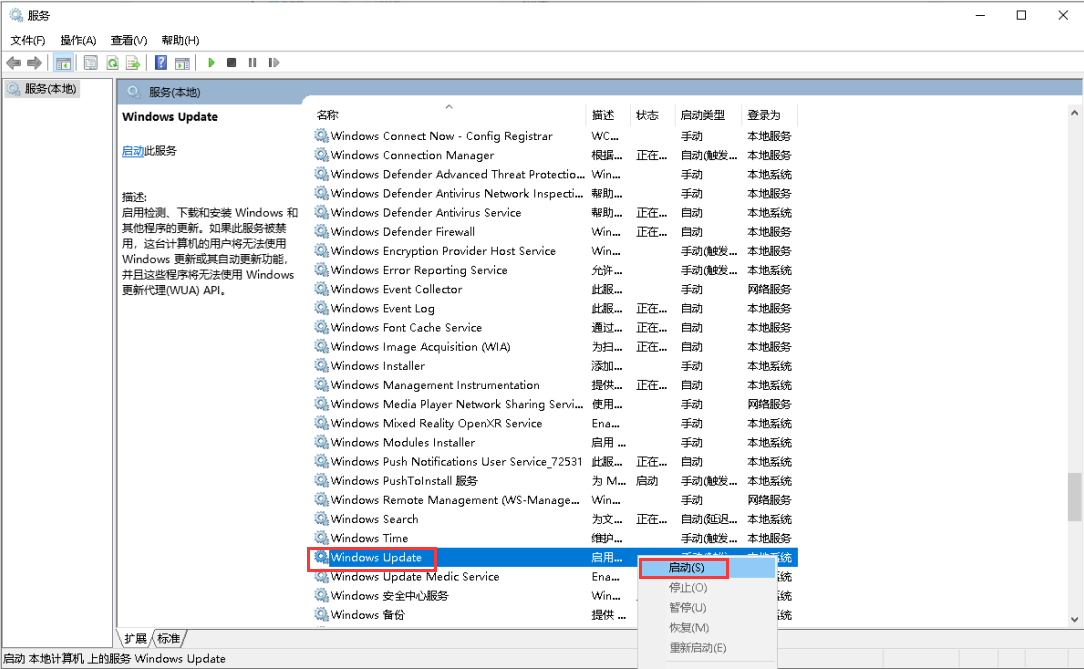Select Windows Defender Advanced Threat Protection row
The width and height of the screenshot is (1084, 669).
click(x=554, y=175)
